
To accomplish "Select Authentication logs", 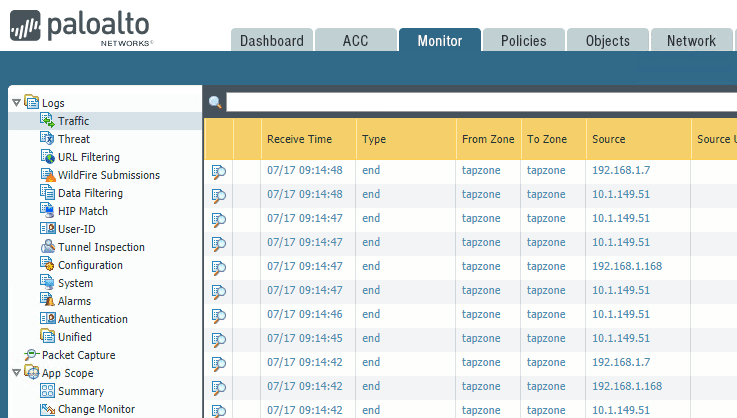I will [93, 319].
